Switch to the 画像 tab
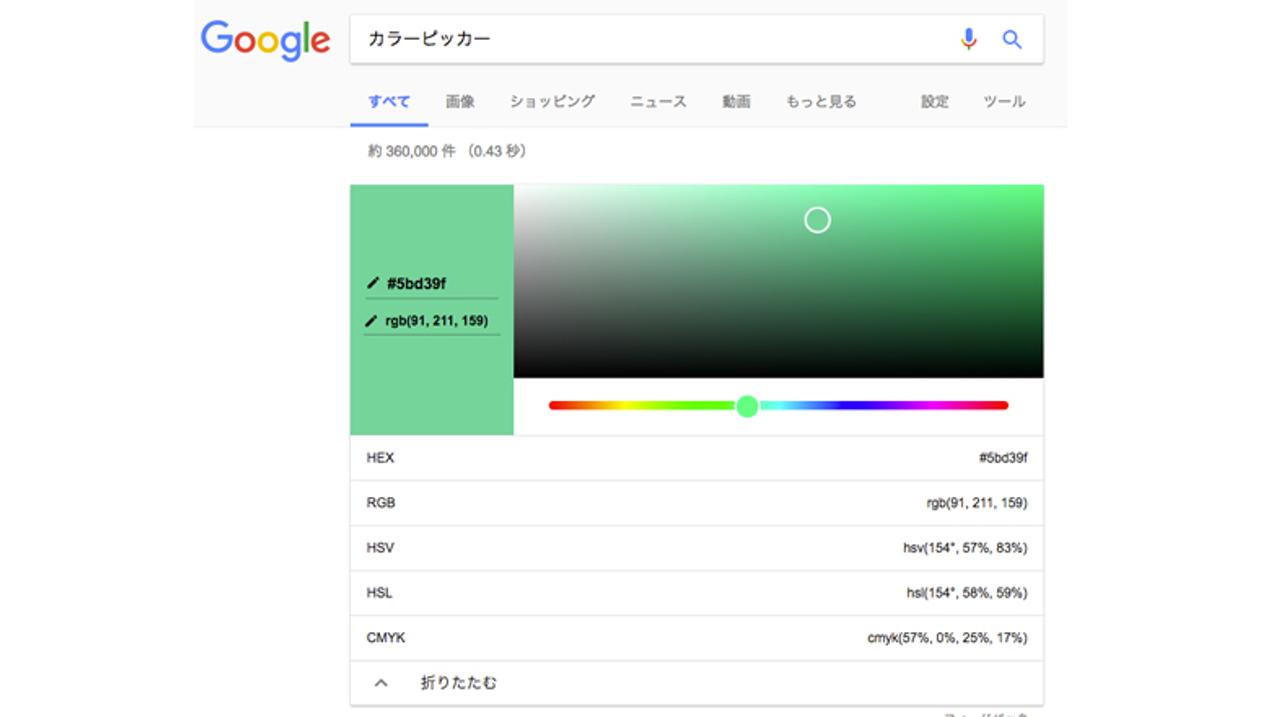Image resolution: width=1280 pixels, height=717 pixels. click(459, 101)
